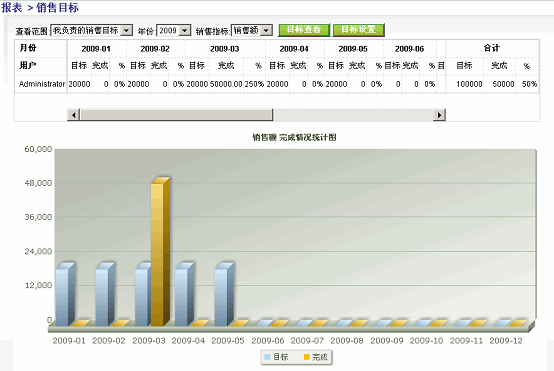Click the 销售目标 breadcrumb title

[x=57, y=7]
